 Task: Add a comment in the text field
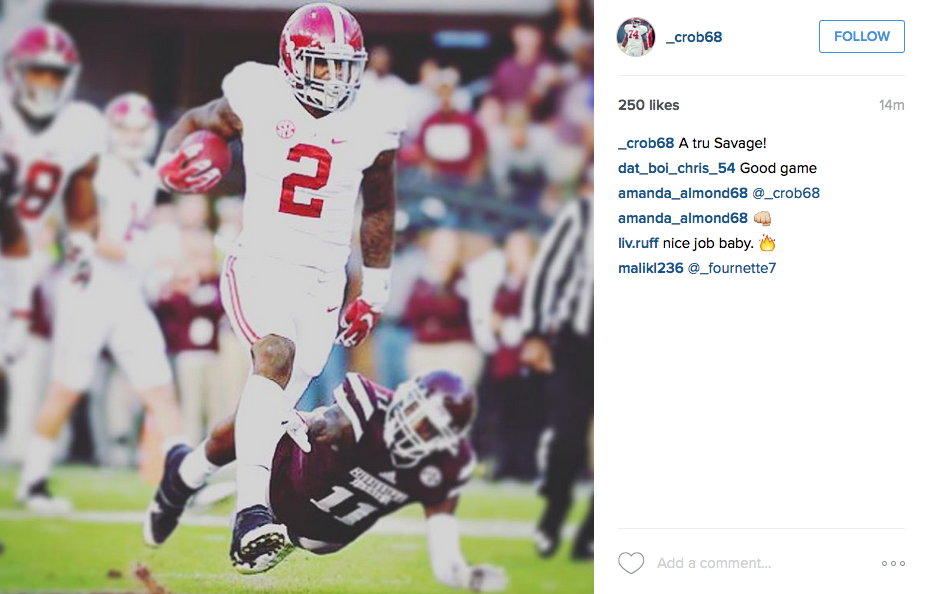763,563
